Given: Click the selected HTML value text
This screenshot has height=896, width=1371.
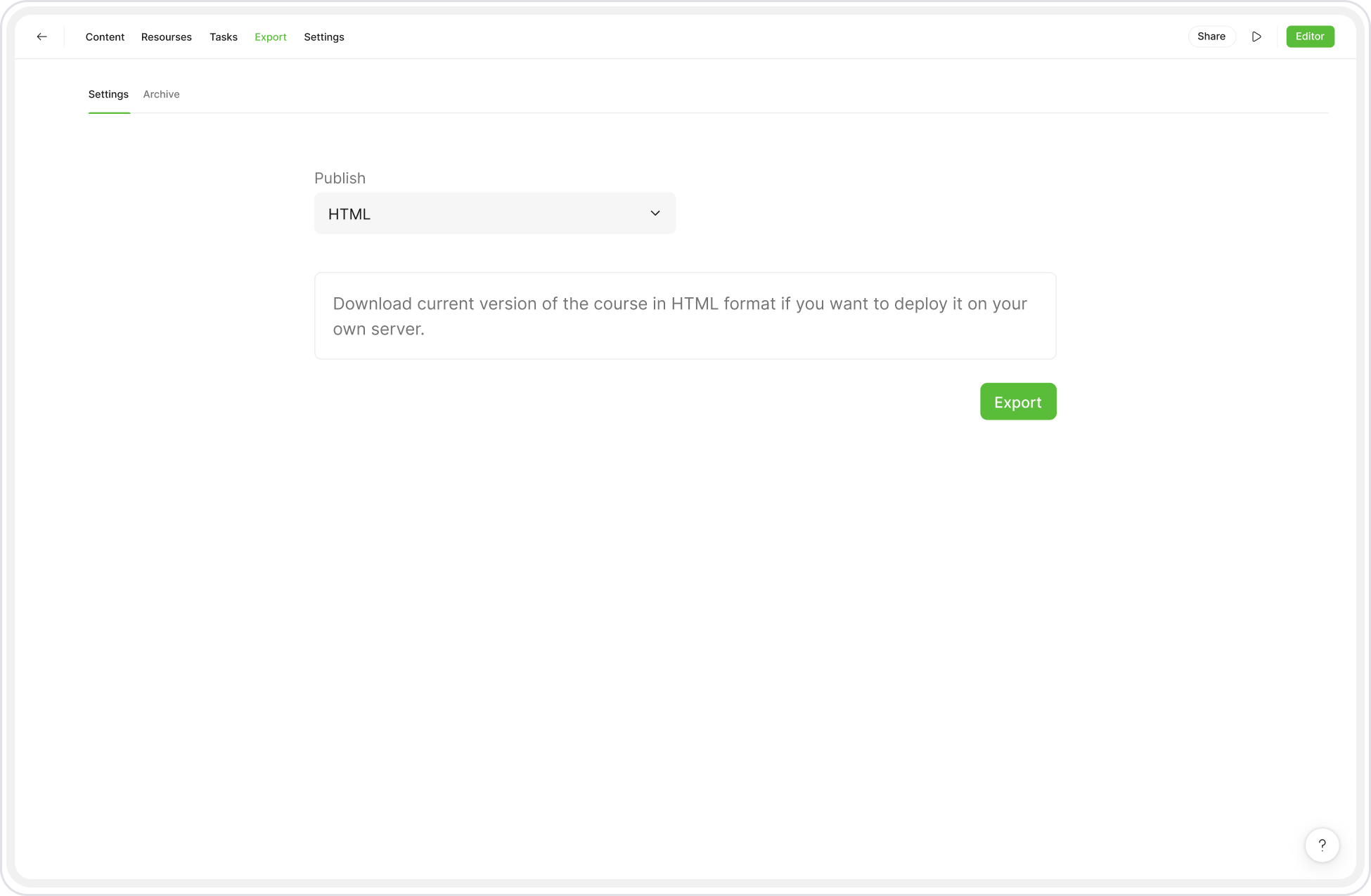Looking at the screenshot, I should click(x=349, y=214).
